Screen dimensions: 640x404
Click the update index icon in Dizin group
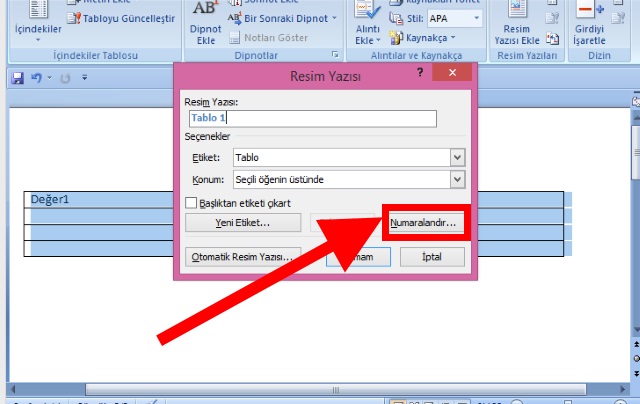[x=618, y=18]
